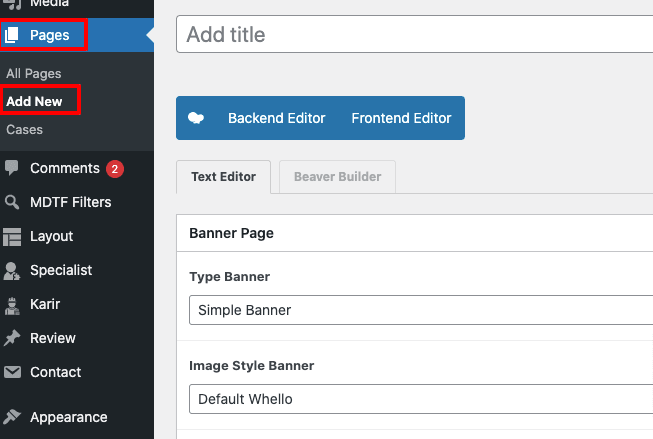
Task: Open the Cases submenu link
Action: point(24,130)
